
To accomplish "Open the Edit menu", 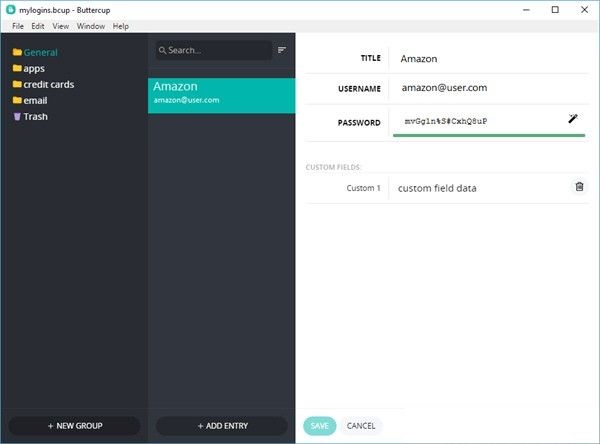I will (37, 26).
